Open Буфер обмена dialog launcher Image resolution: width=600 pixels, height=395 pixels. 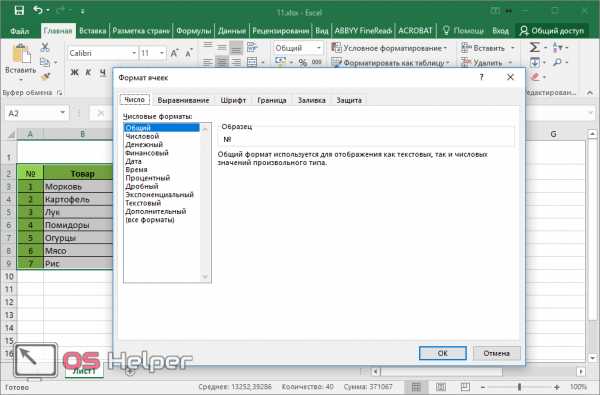tap(59, 93)
